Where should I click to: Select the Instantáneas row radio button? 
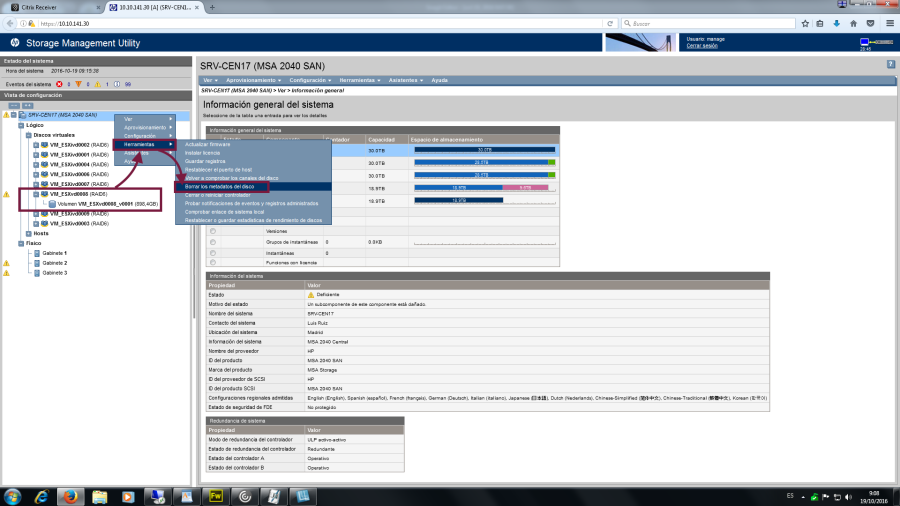click(213, 253)
